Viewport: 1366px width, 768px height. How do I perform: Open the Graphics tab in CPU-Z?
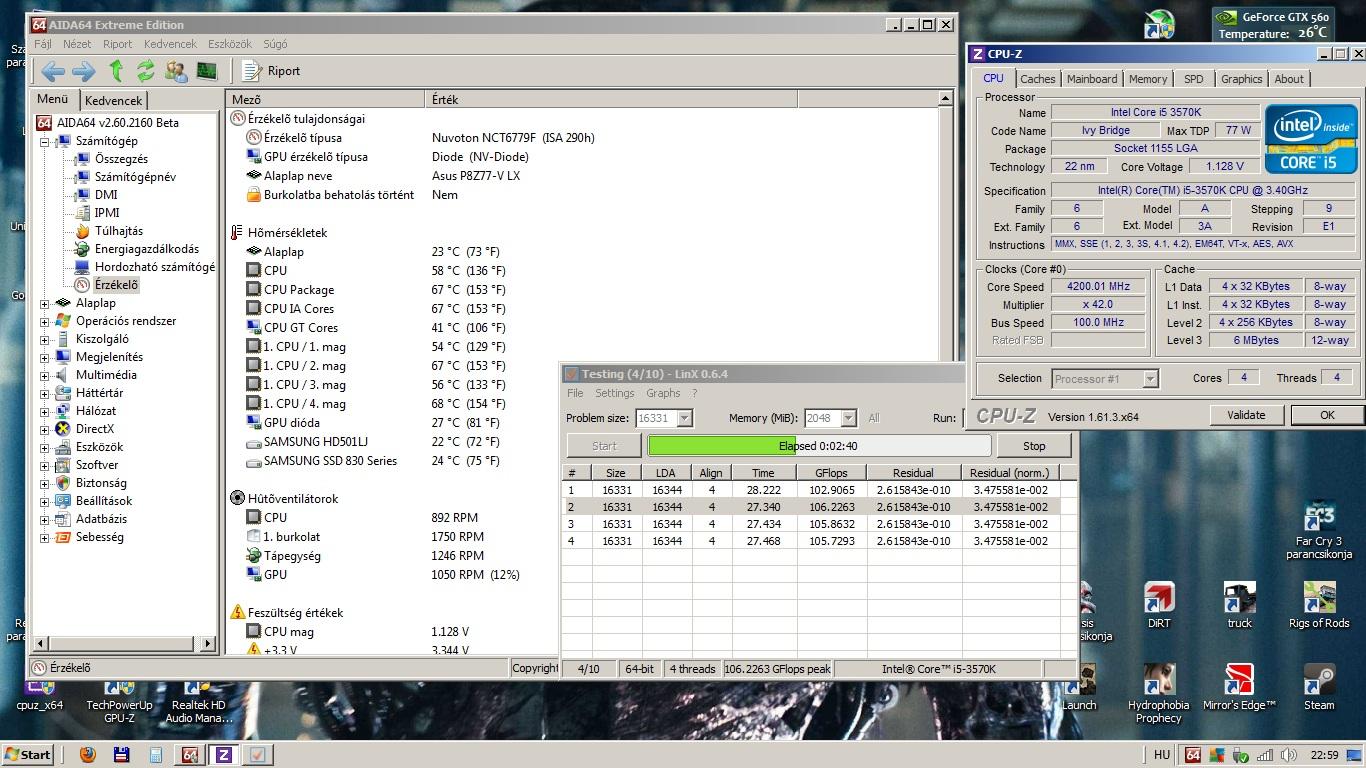point(1242,79)
